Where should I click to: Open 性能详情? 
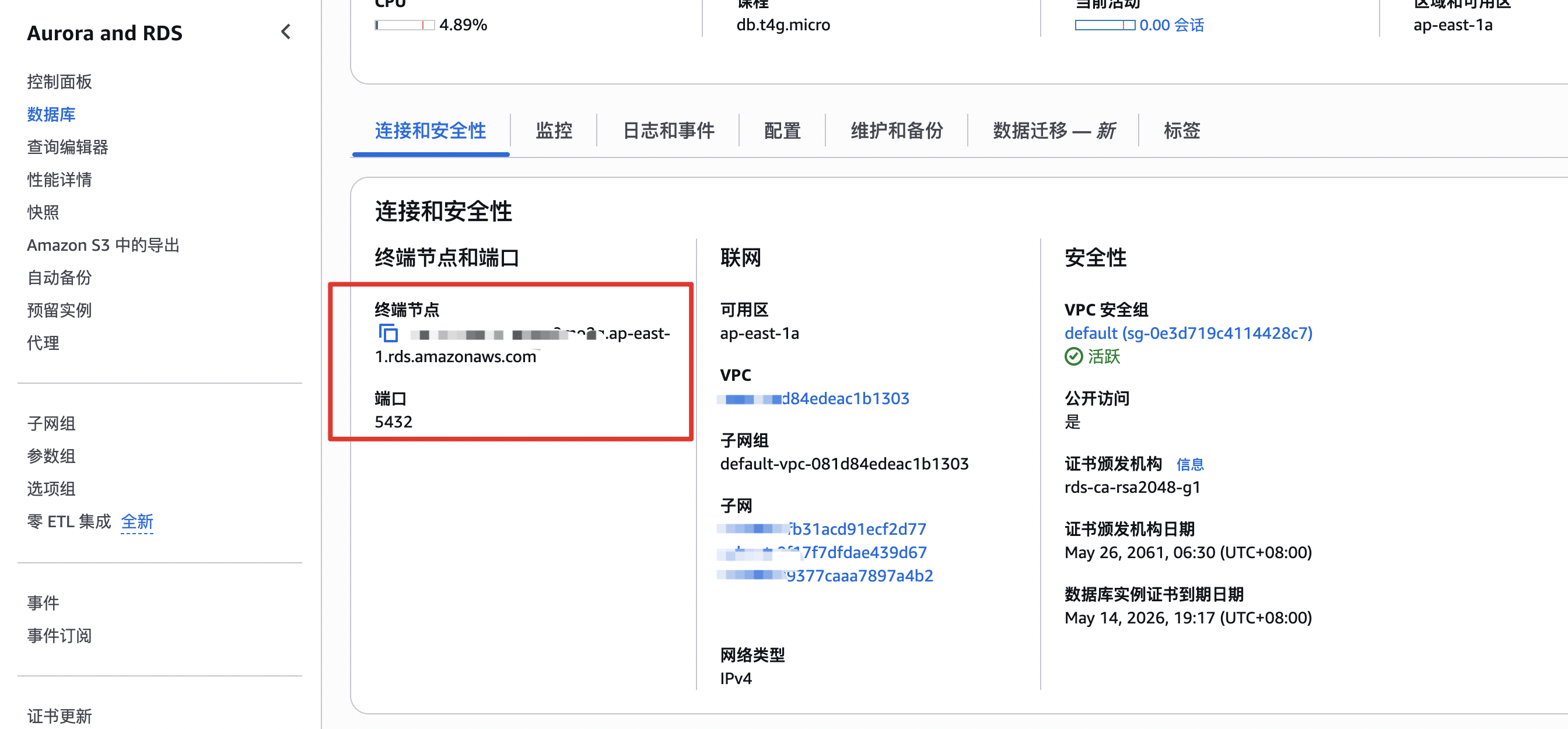click(59, 180)
